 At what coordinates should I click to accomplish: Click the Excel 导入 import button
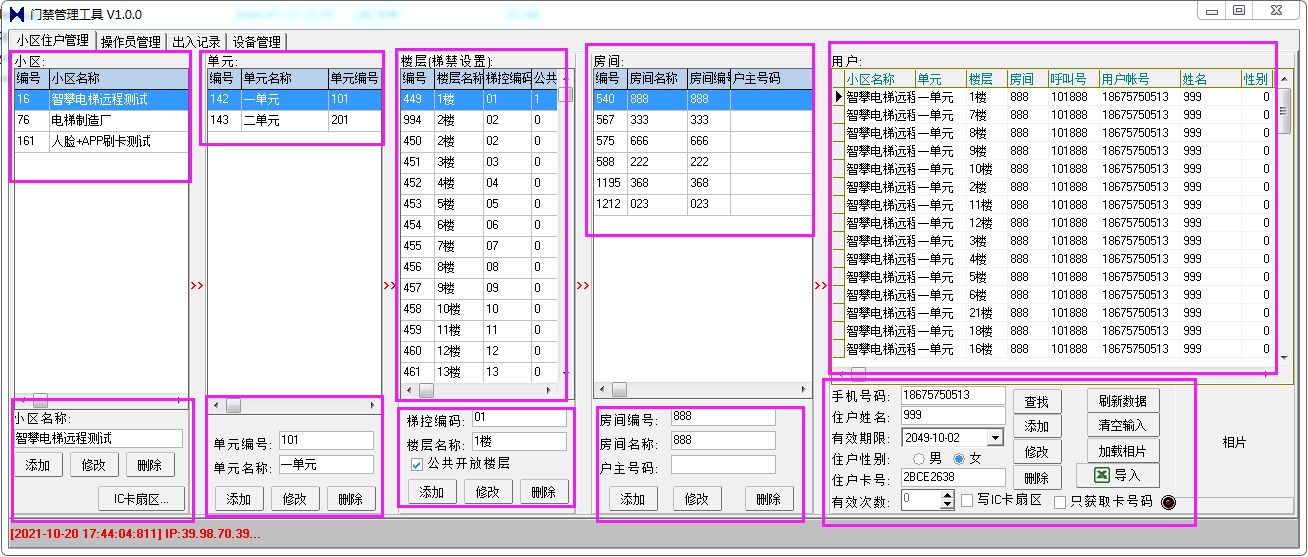click(x=1116, y=475)
